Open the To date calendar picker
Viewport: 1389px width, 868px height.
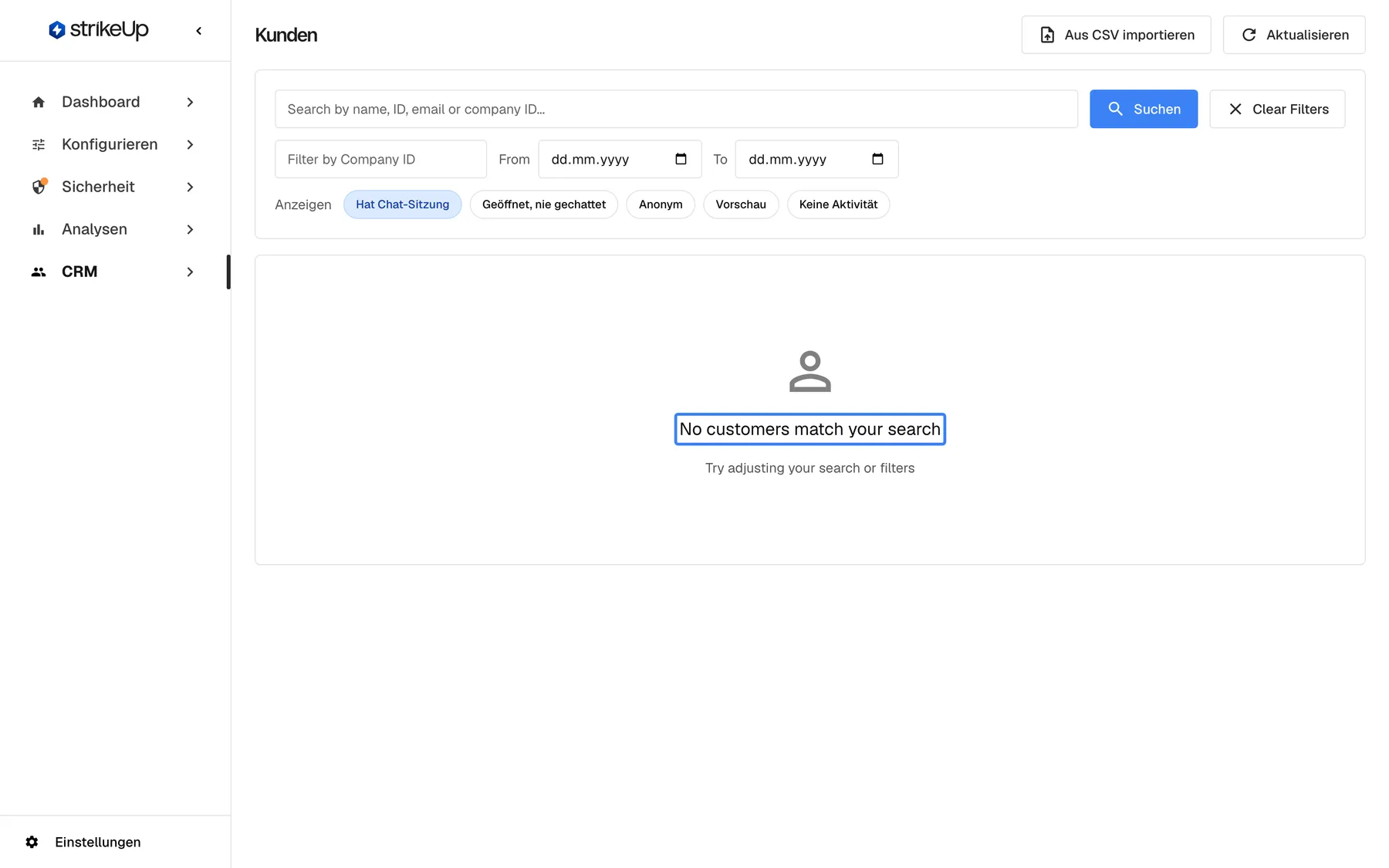pos(877,159)
